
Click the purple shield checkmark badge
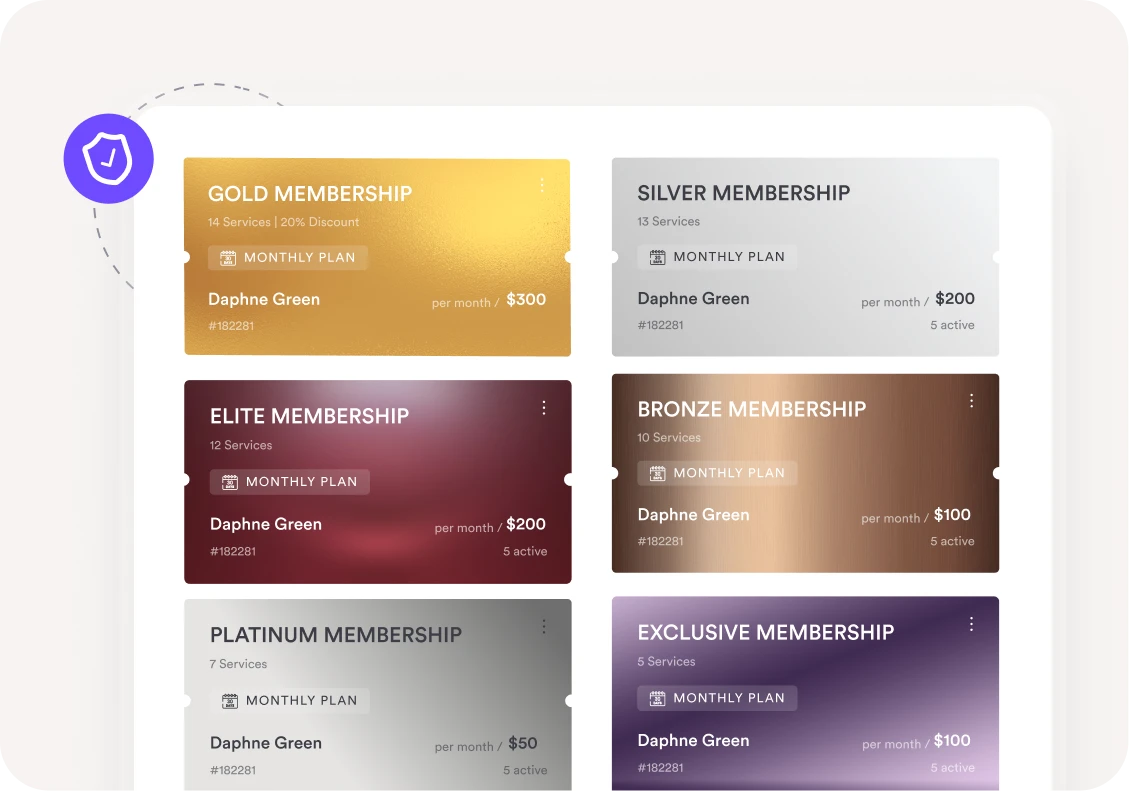(108, 159)
